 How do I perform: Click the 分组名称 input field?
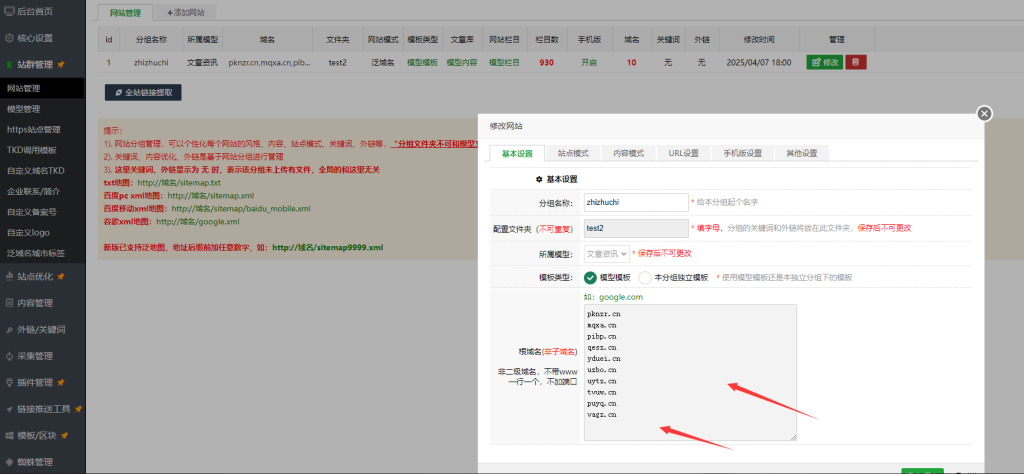(633, 202)
